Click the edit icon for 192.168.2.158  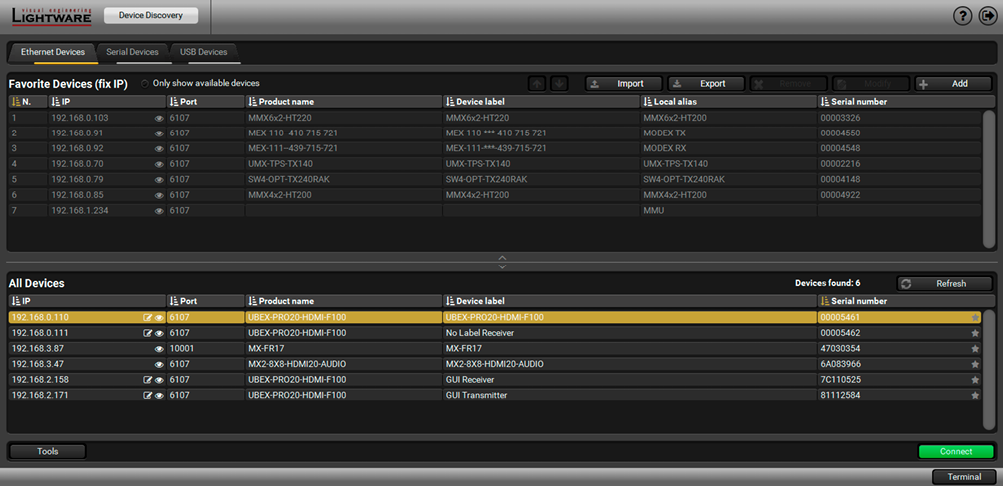pos(148,380)
